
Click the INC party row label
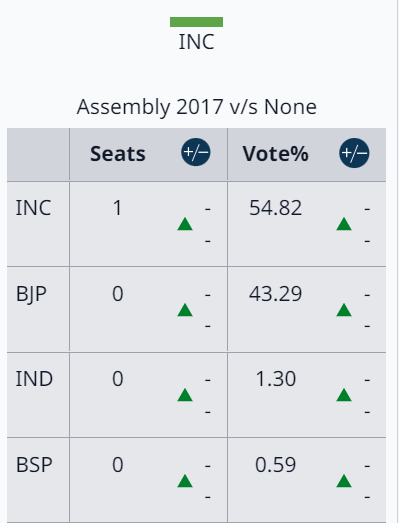pyautogui.click(x=33, y=208)
